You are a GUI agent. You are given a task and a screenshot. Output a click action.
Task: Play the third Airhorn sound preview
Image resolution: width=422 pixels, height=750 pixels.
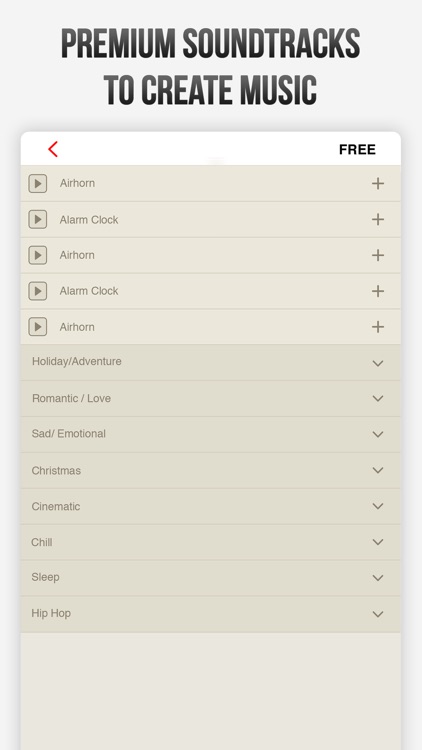pyautogui.click(x=38, y=327)
